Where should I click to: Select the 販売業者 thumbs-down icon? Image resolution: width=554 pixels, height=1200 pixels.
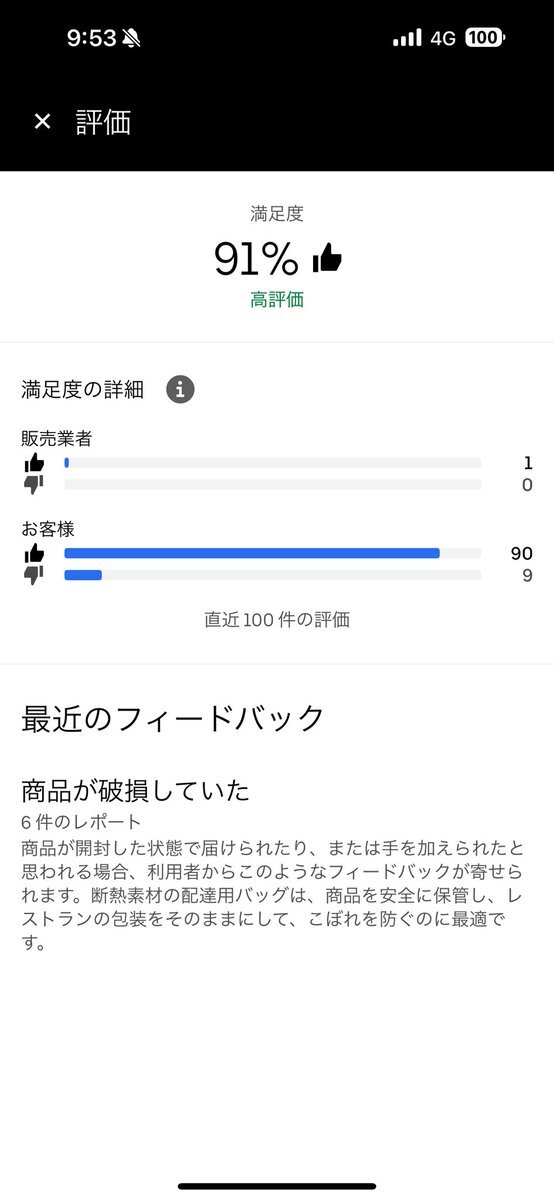[x=34, y=485]
